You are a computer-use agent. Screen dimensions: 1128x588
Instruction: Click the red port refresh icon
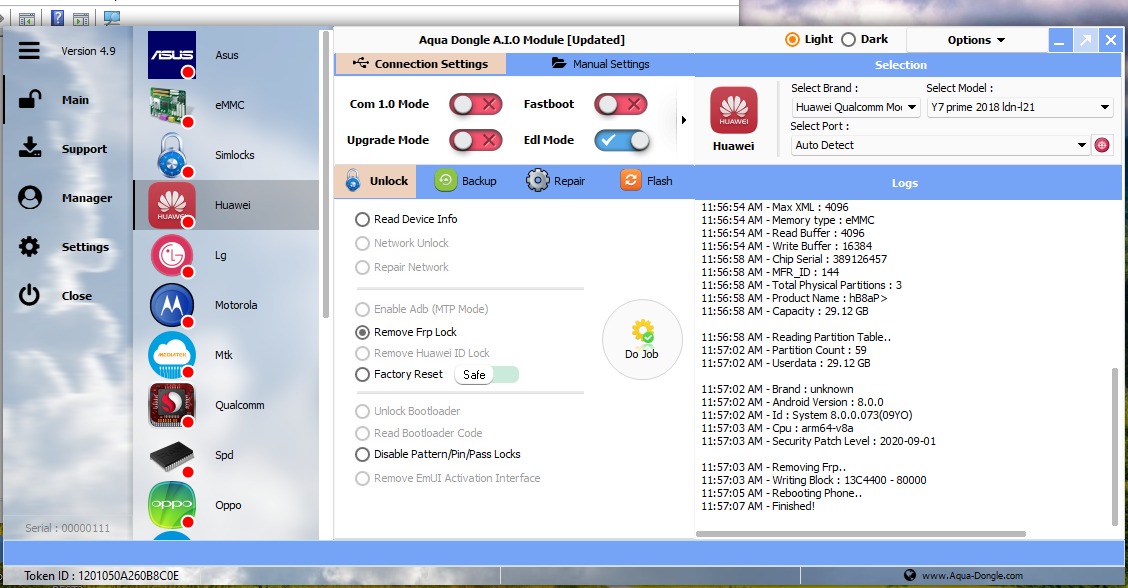tap(1101, 145)
